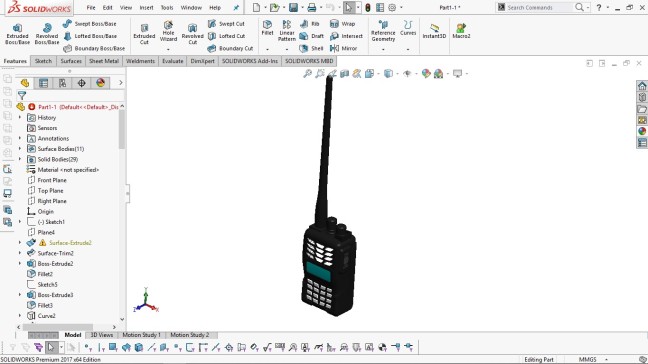Select the Rib tool
The width and height of the screenshot is (648, 364).
pos(310,24)
